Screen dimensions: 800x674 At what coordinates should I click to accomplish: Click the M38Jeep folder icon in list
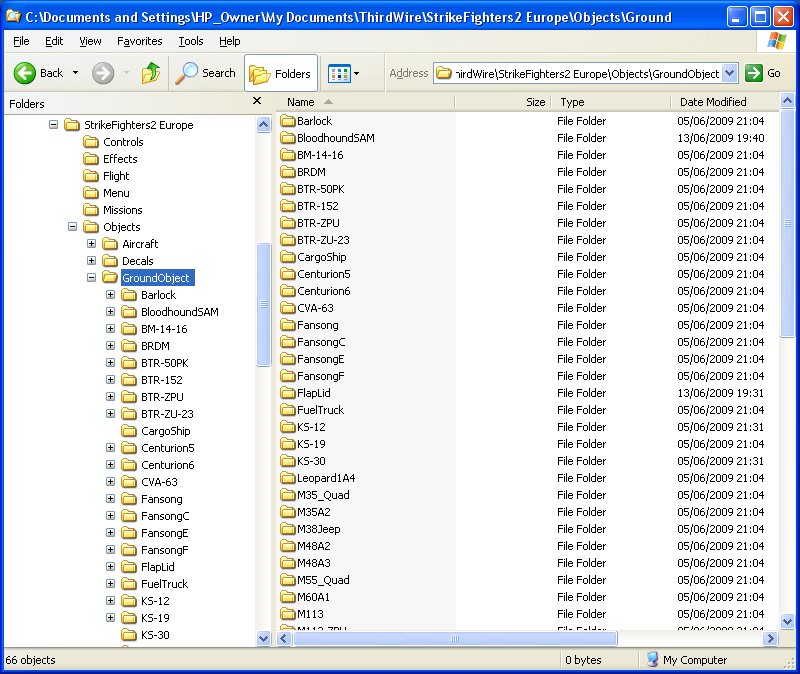[x=288, y=529]
